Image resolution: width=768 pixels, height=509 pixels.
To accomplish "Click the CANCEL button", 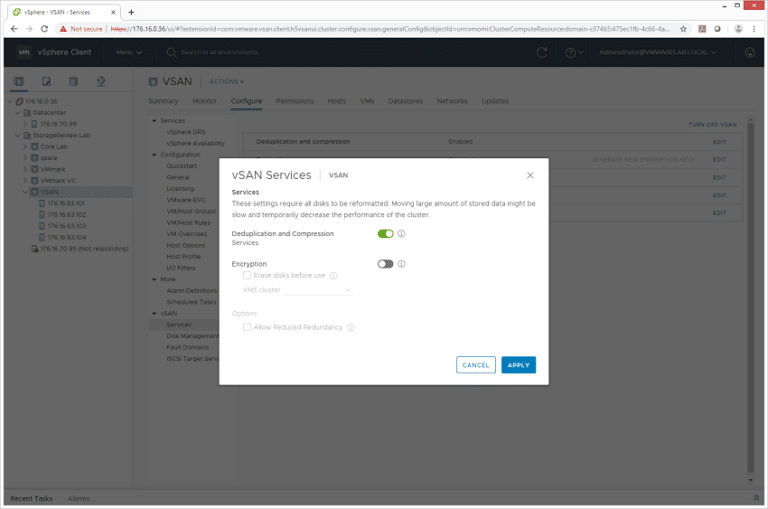I will coord(476,365).
